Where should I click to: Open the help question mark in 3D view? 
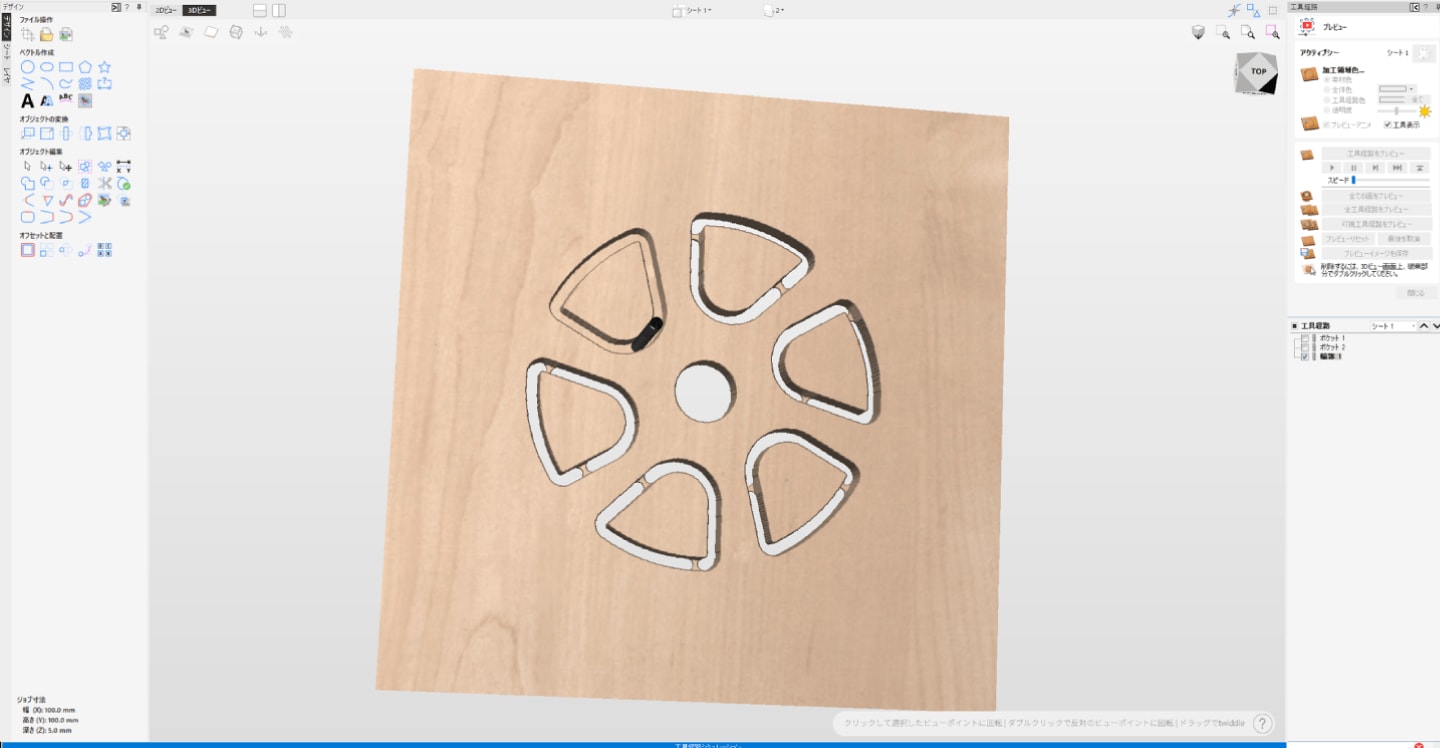(x=1263, y=723)
